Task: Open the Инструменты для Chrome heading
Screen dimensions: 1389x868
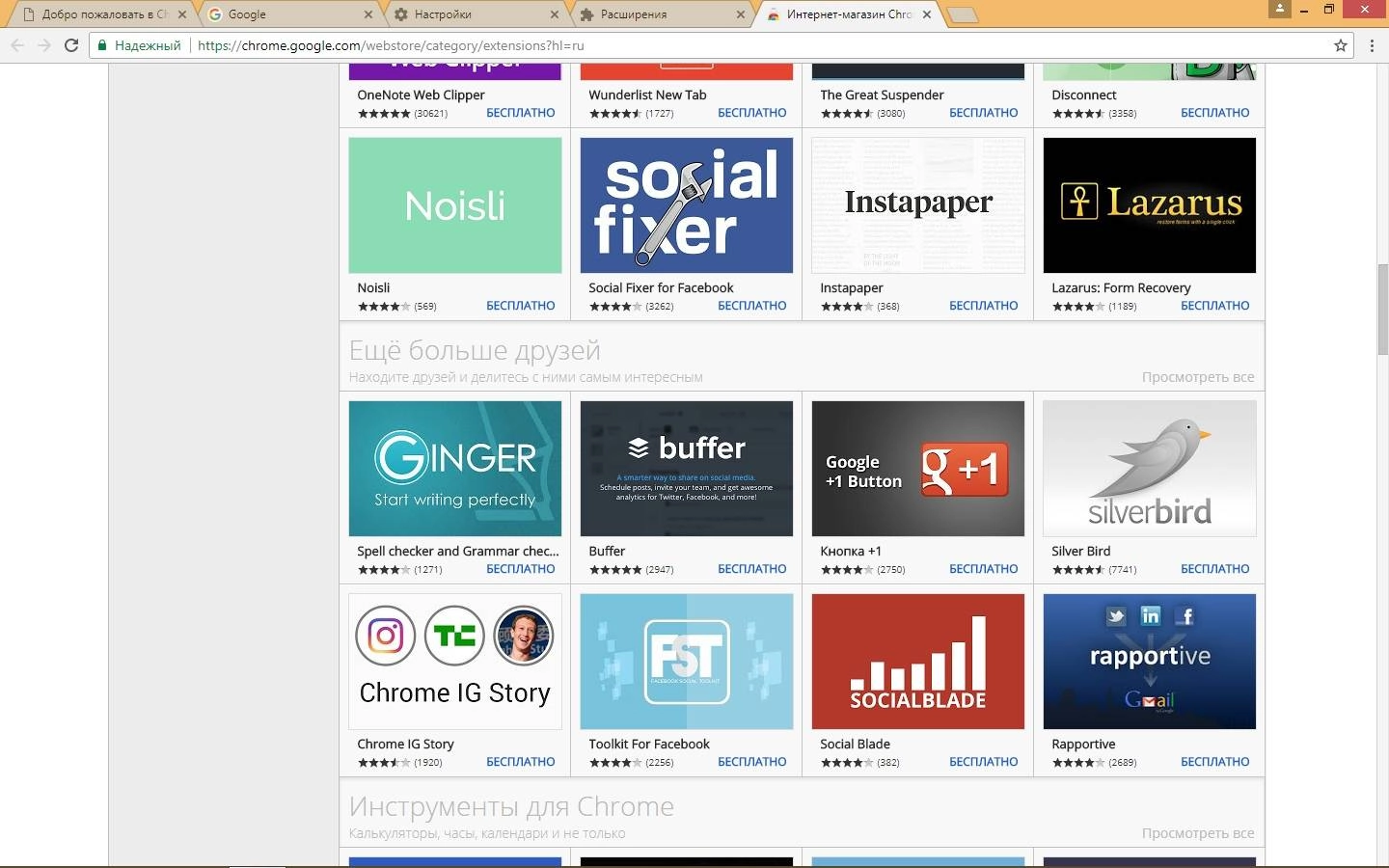Action: click(x=511, y=806)
